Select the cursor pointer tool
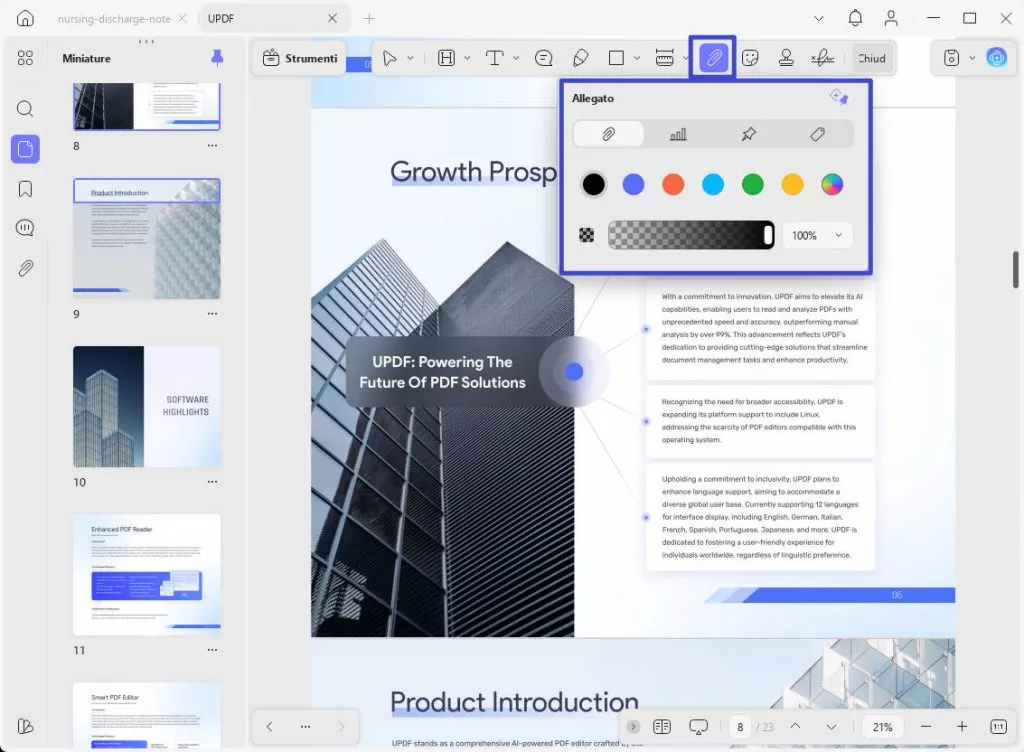 pos(389,58)
